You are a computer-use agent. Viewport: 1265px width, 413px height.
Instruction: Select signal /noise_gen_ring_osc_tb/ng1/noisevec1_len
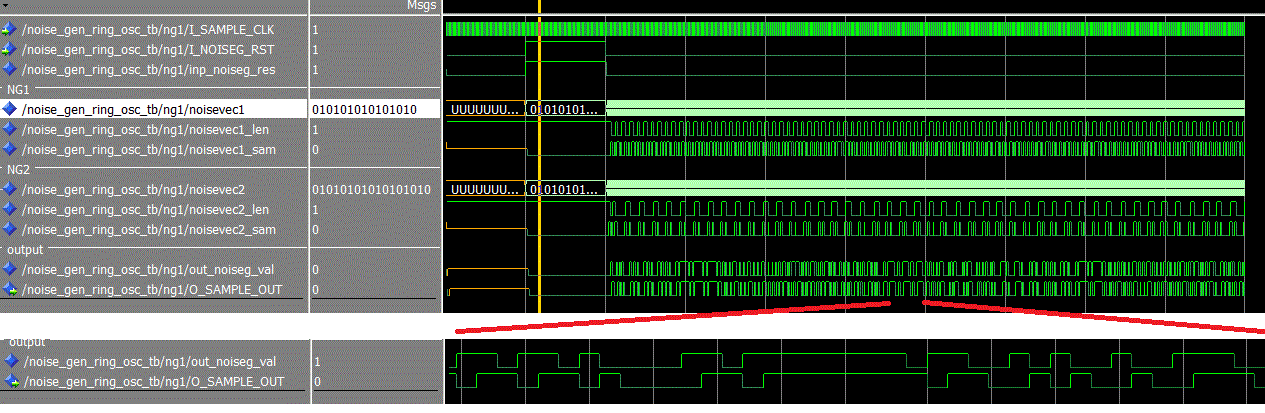click(x=147, y=130)
